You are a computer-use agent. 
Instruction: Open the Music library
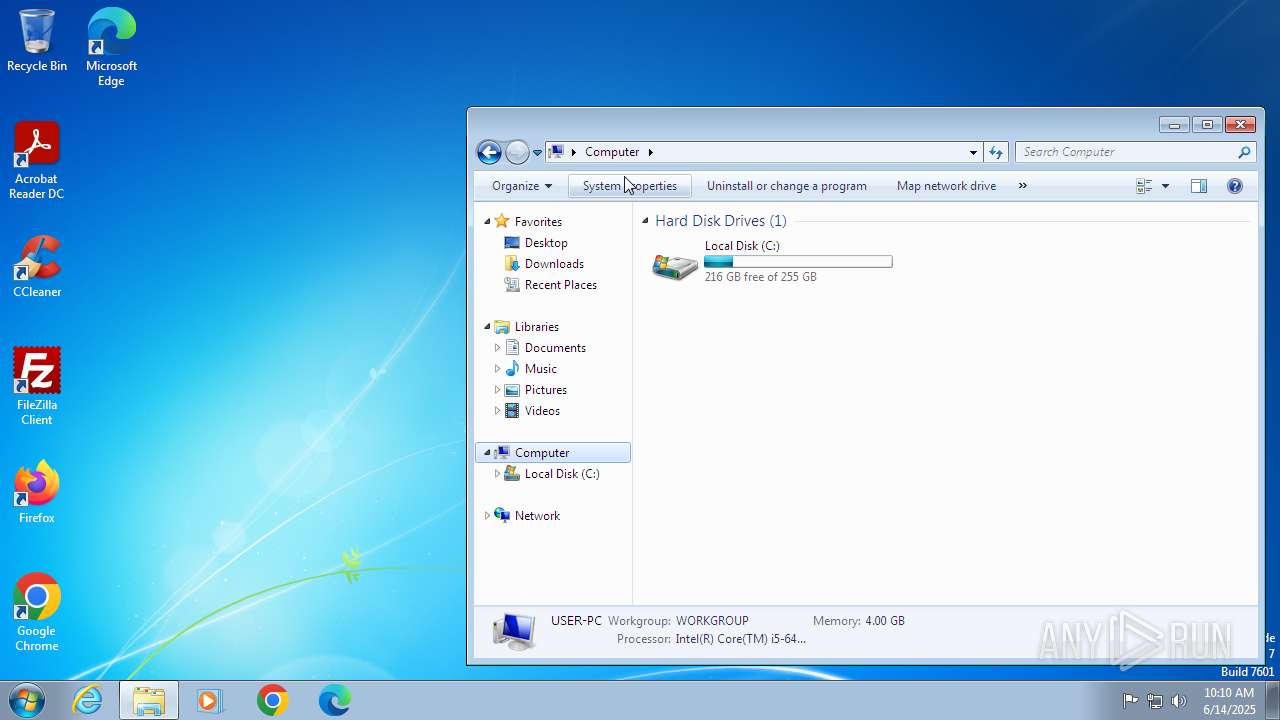540,369
